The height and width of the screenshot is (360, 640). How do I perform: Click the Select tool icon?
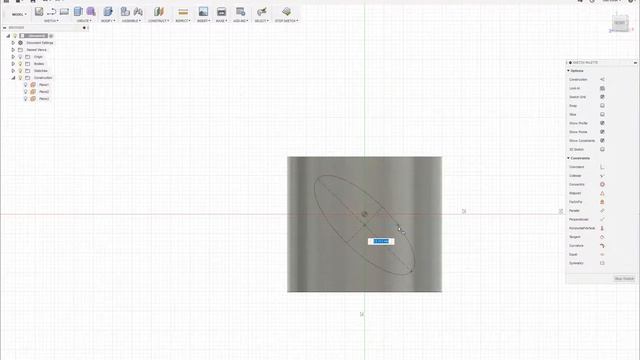[x=262, y=11]
